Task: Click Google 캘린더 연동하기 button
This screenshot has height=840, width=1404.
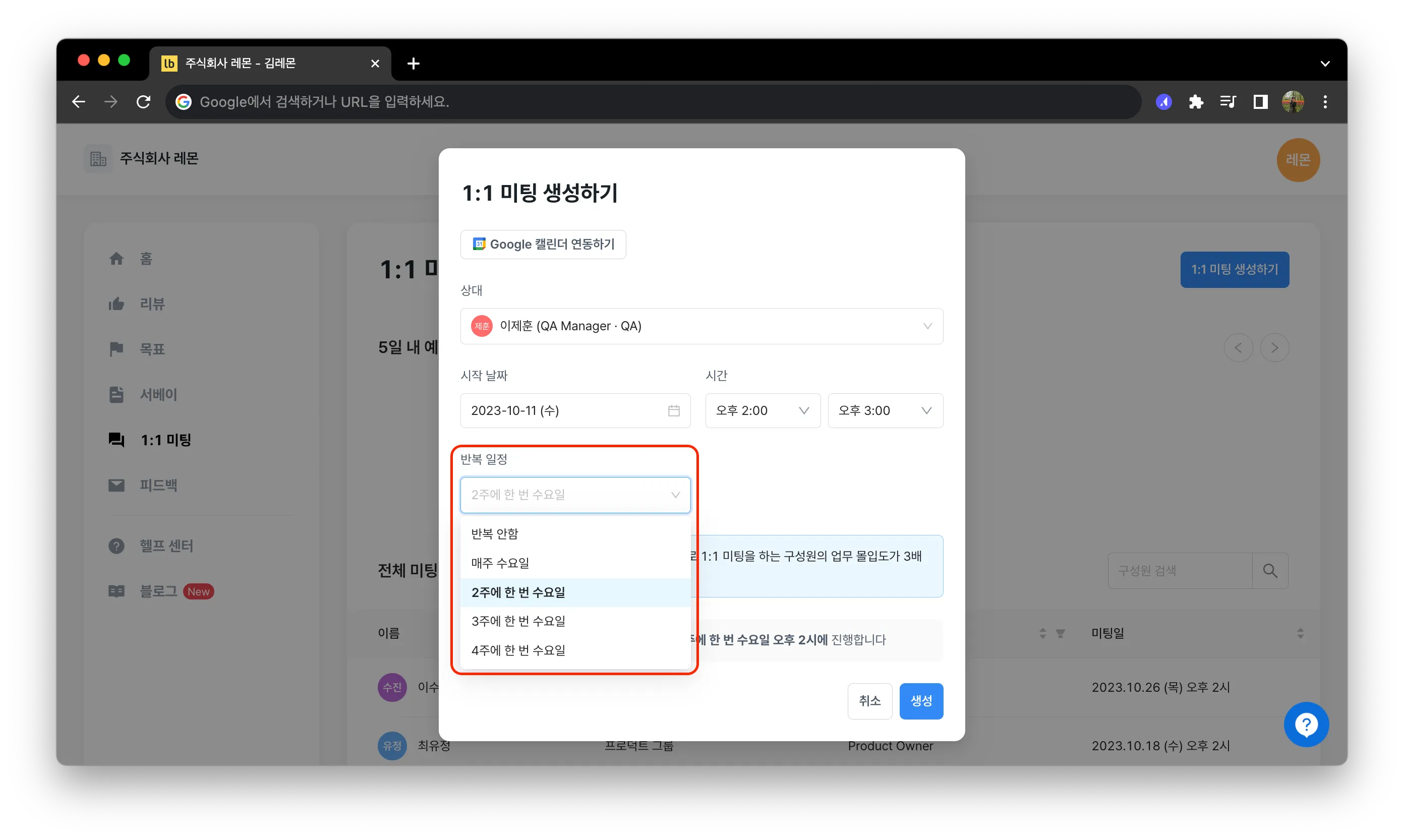Action: 543,244
